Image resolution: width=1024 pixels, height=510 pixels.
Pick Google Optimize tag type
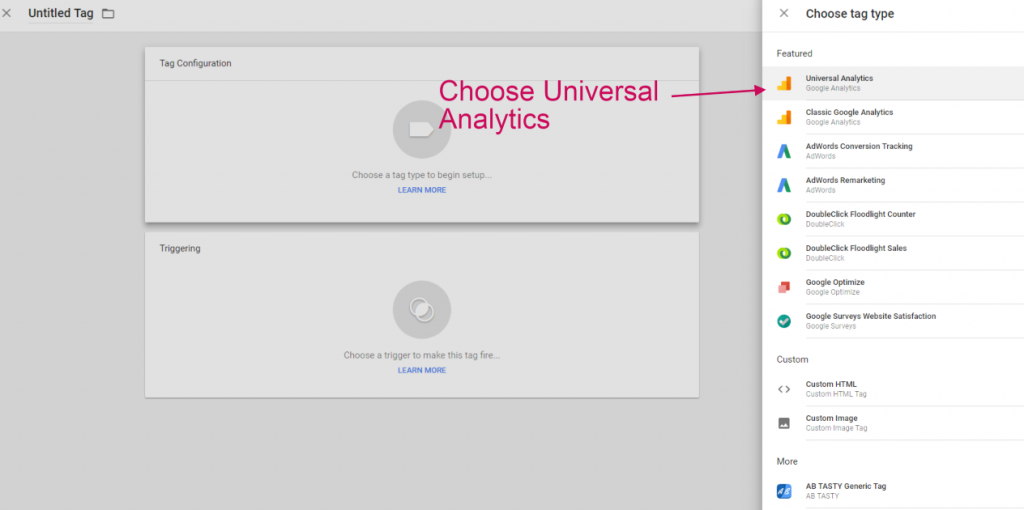point(893,287)
